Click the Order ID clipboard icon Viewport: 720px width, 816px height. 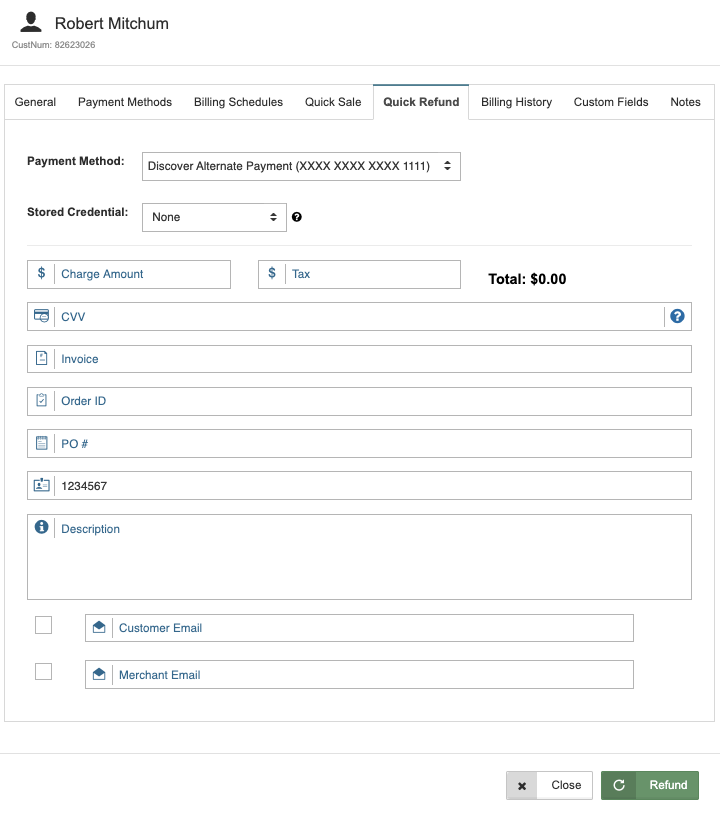(x=41, y=400)
